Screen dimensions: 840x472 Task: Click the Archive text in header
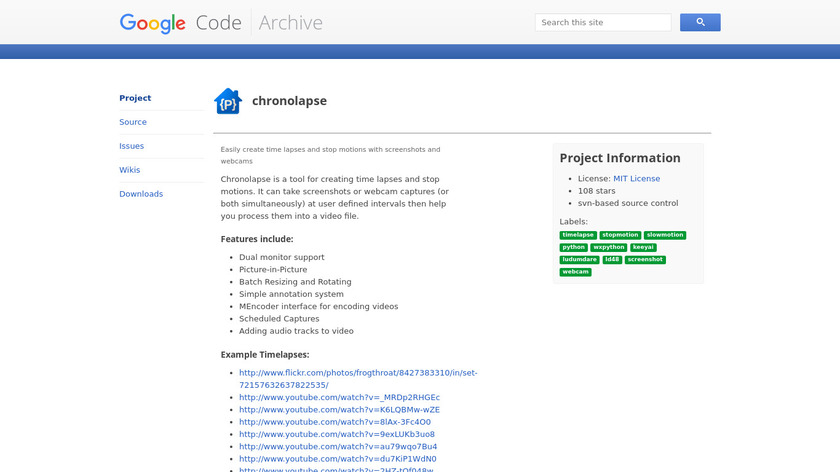(x=290, y=23)
